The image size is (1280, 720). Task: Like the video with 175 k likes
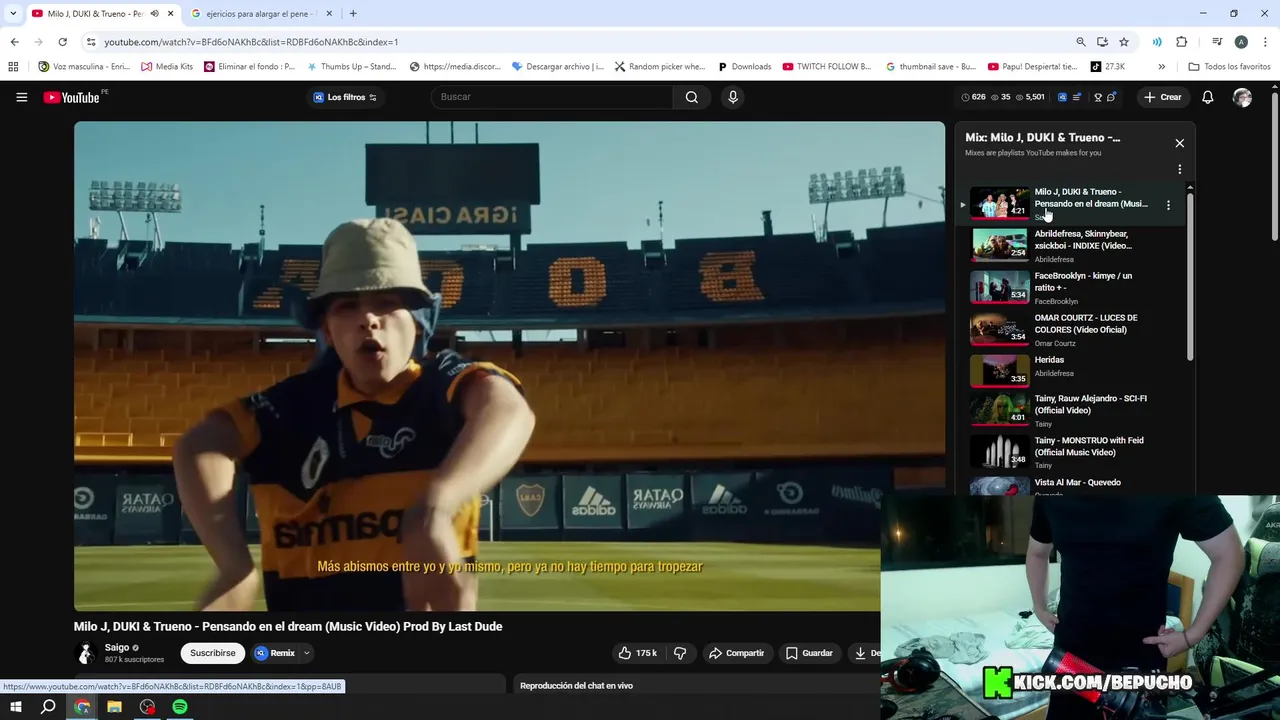pyautogui.click(x=638, y=653)
